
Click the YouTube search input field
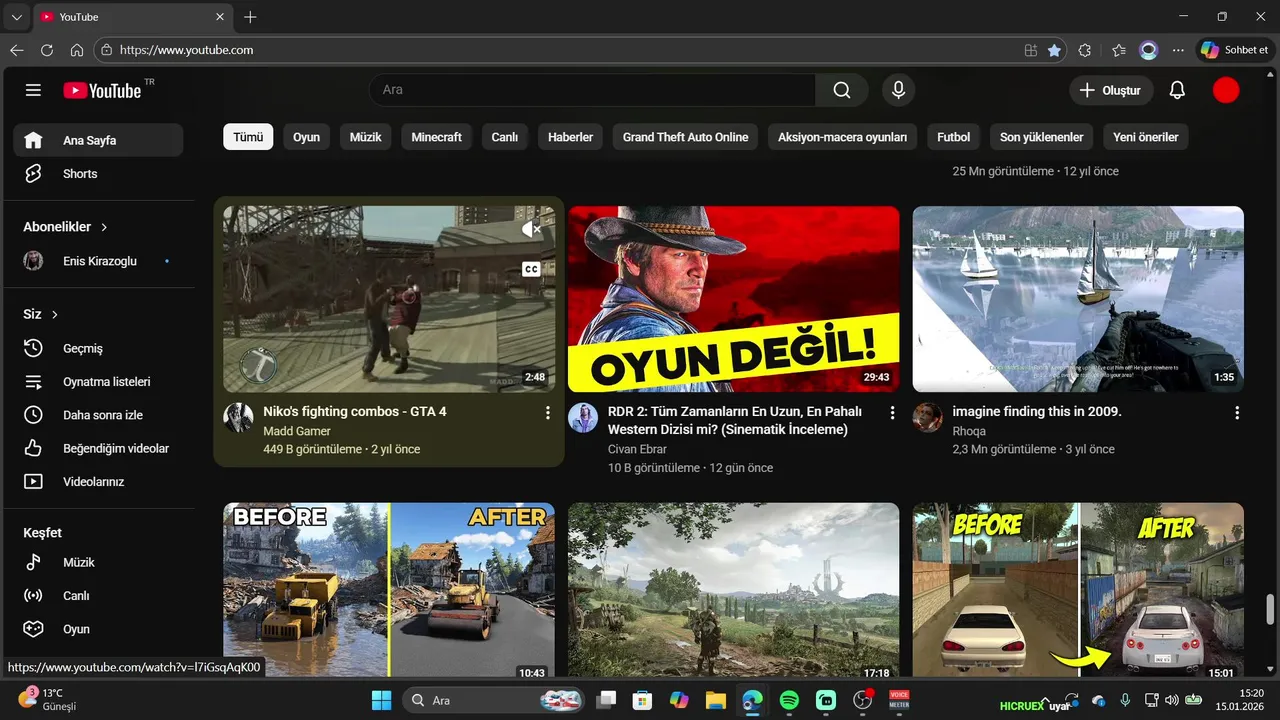coord(592,90)
